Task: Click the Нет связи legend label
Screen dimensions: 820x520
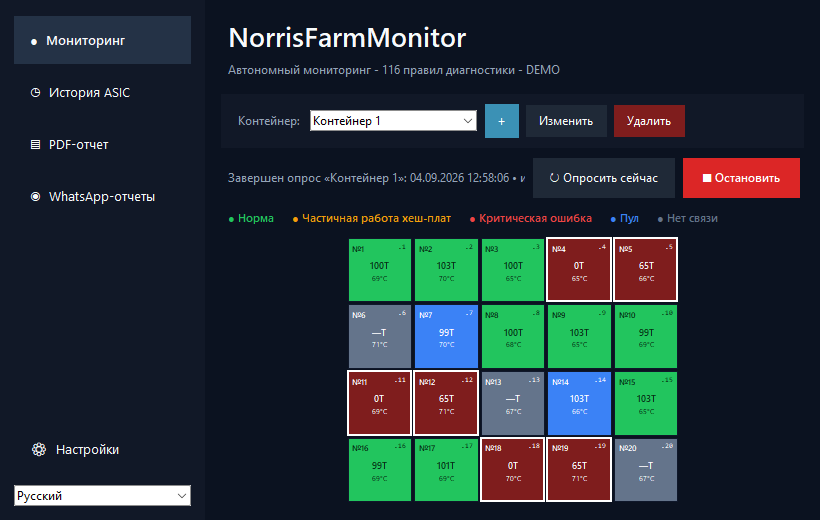Action: tap(687, 218)
